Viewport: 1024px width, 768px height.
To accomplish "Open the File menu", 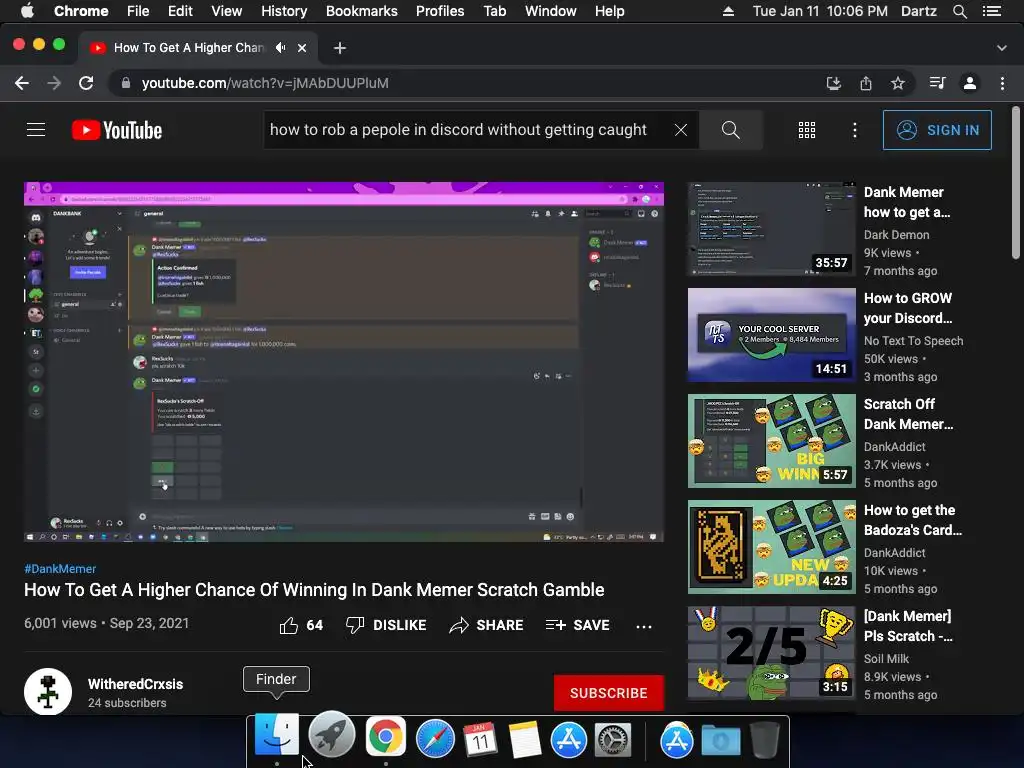I will (138, 11).
